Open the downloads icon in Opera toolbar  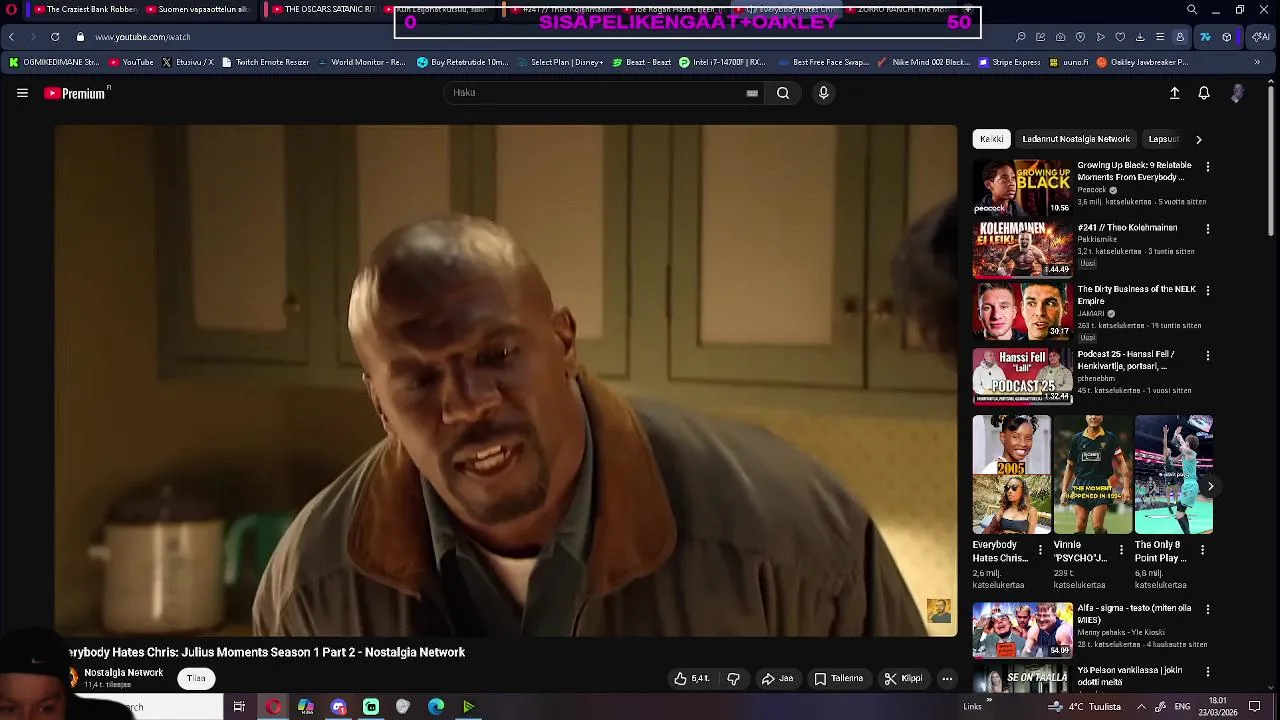(1140, 37)
